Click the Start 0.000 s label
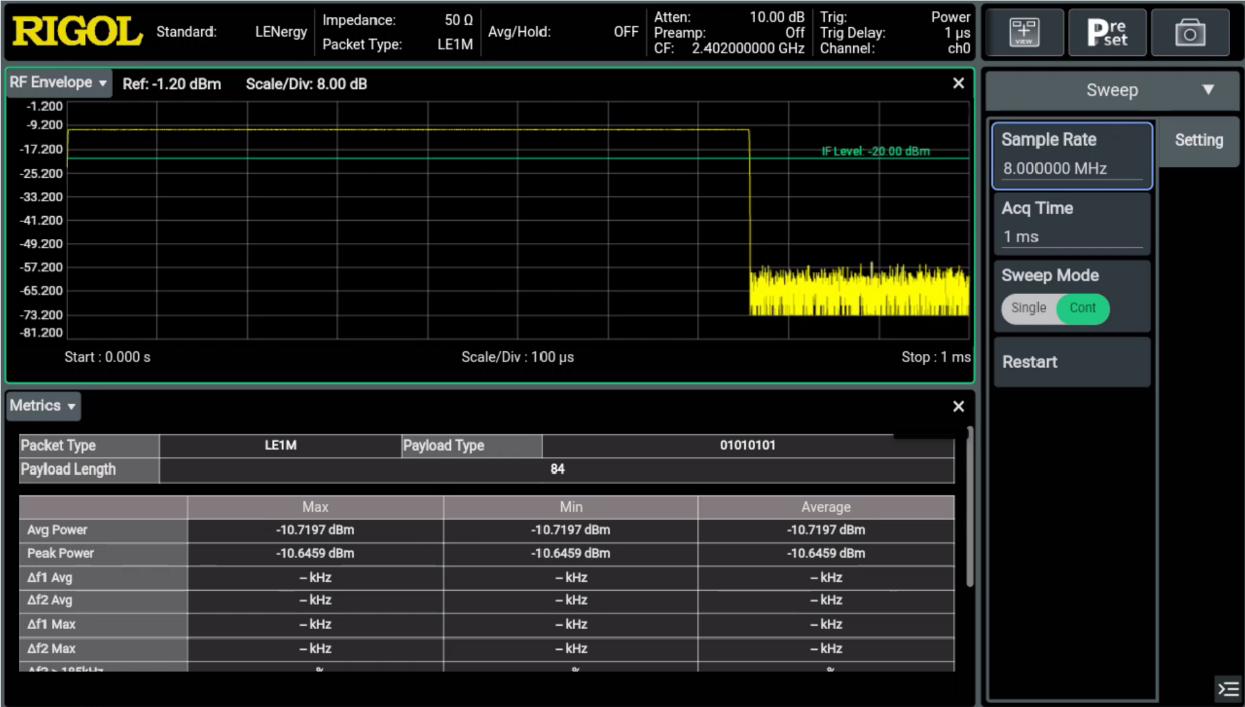Image resolution: width=1245 pixels, height=707 pixels. [107, 357]
